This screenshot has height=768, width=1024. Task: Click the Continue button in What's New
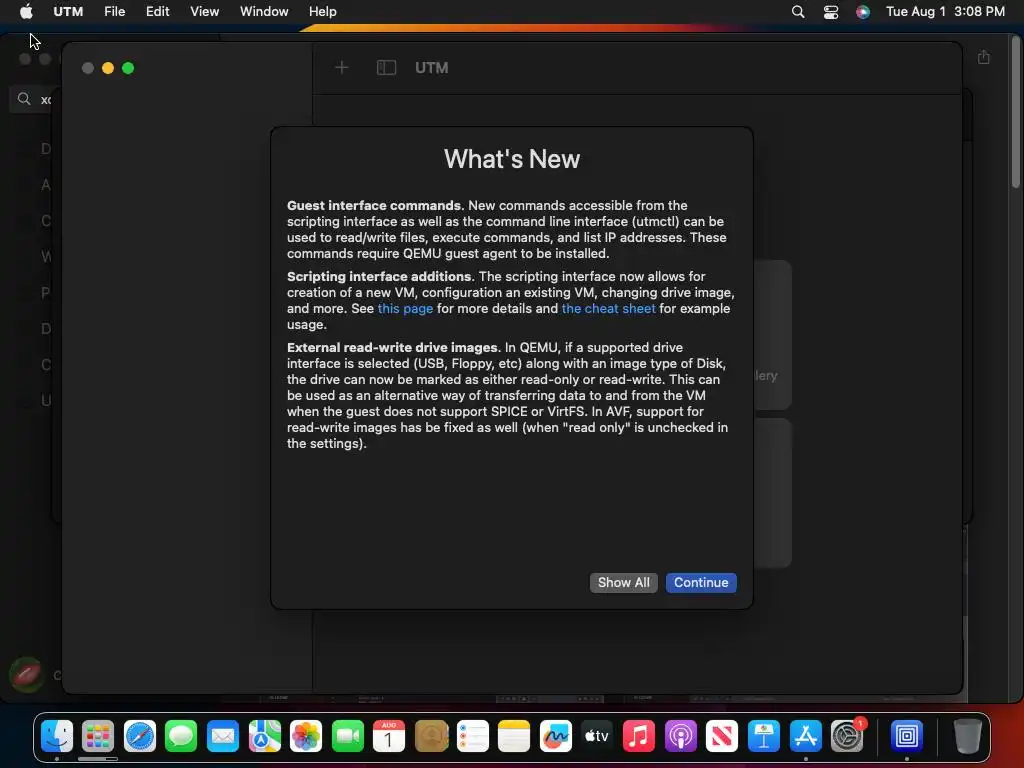(x=701, y=583)
